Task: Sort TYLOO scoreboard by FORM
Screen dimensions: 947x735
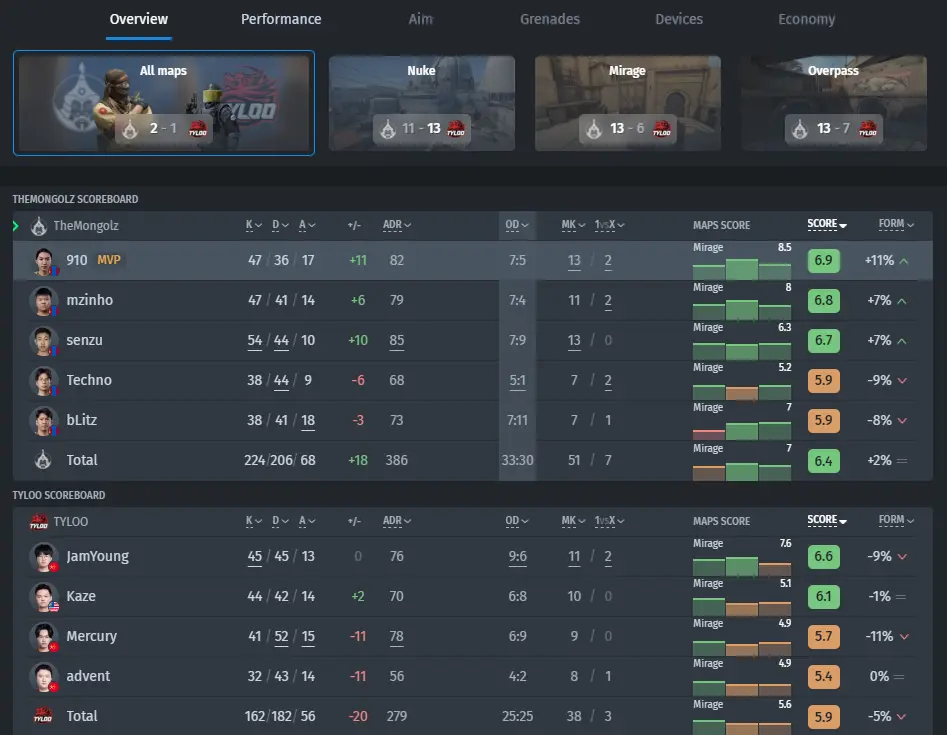Action: pyautogui.click(x=896, y=520)
